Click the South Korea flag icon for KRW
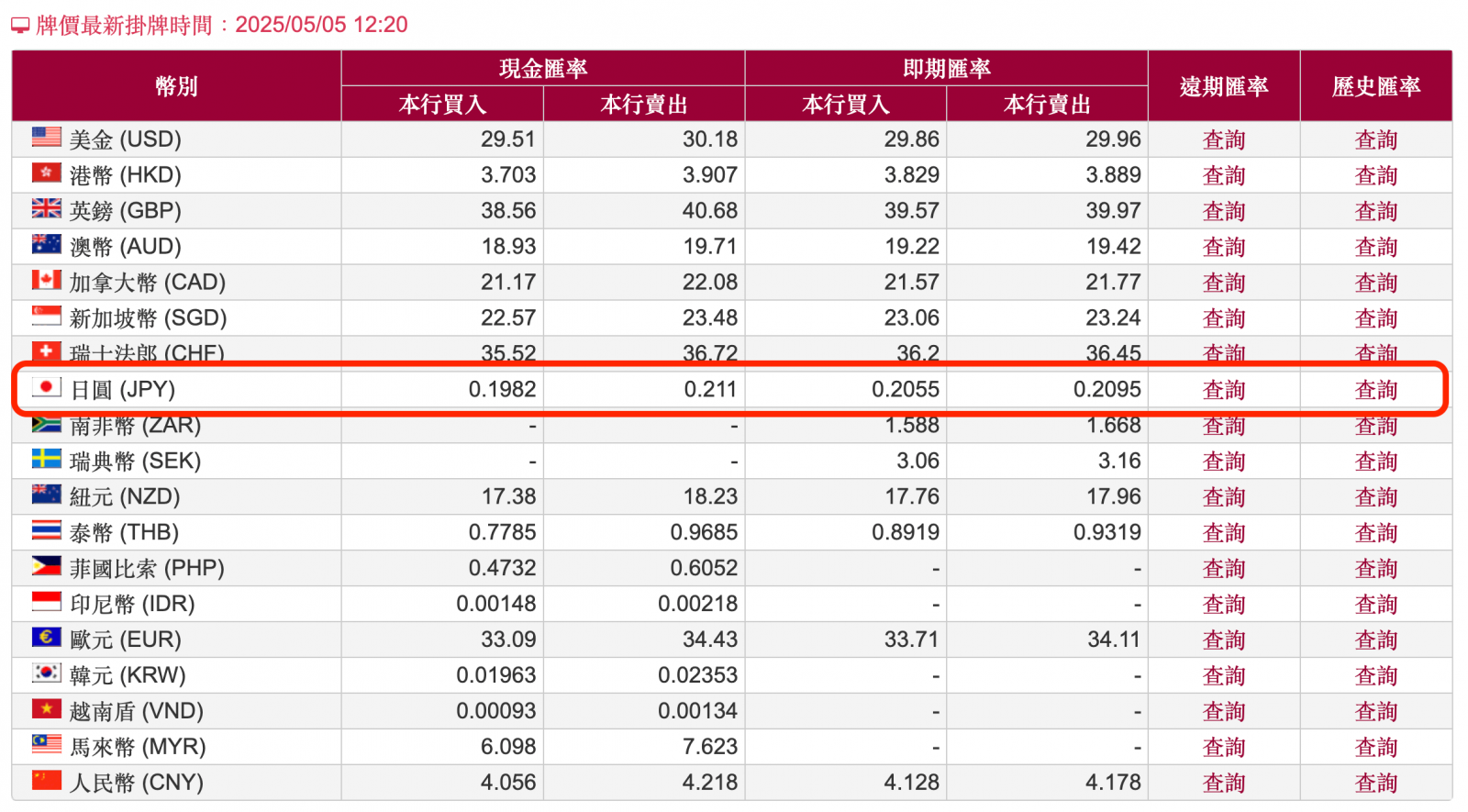The height and width of the screenshot is (812, 1468). [46, 673]
